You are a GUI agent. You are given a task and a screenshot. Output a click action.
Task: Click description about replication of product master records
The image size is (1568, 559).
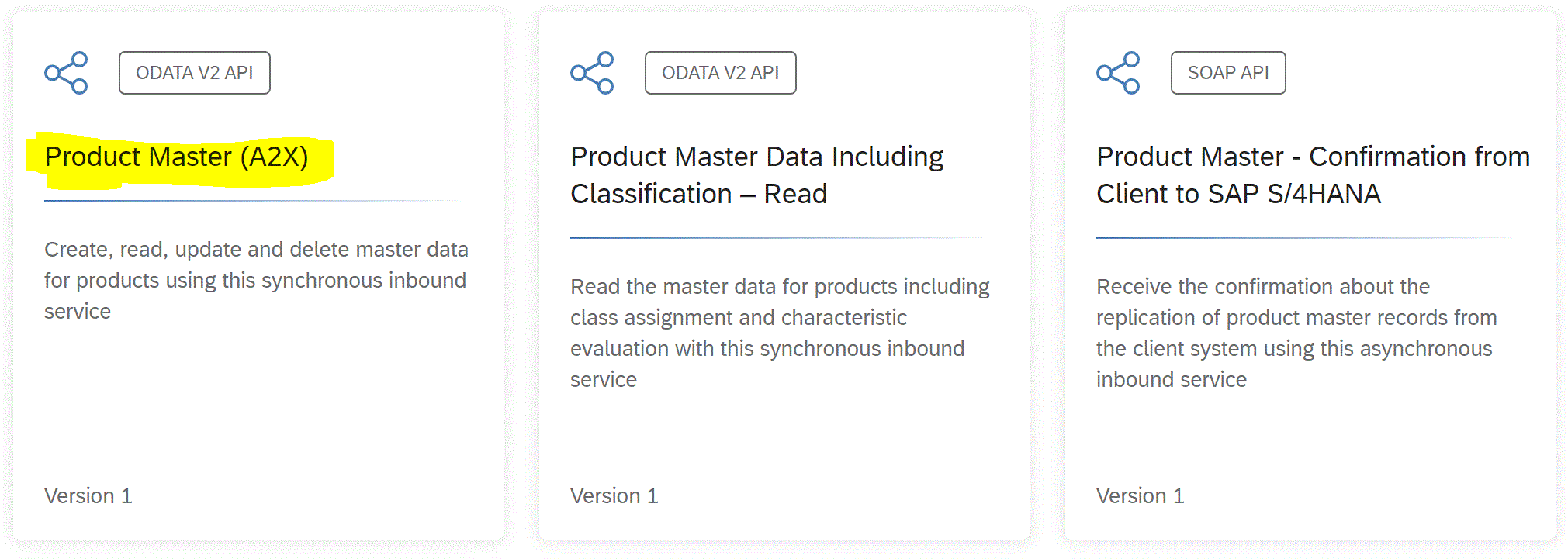[1296, 333]
